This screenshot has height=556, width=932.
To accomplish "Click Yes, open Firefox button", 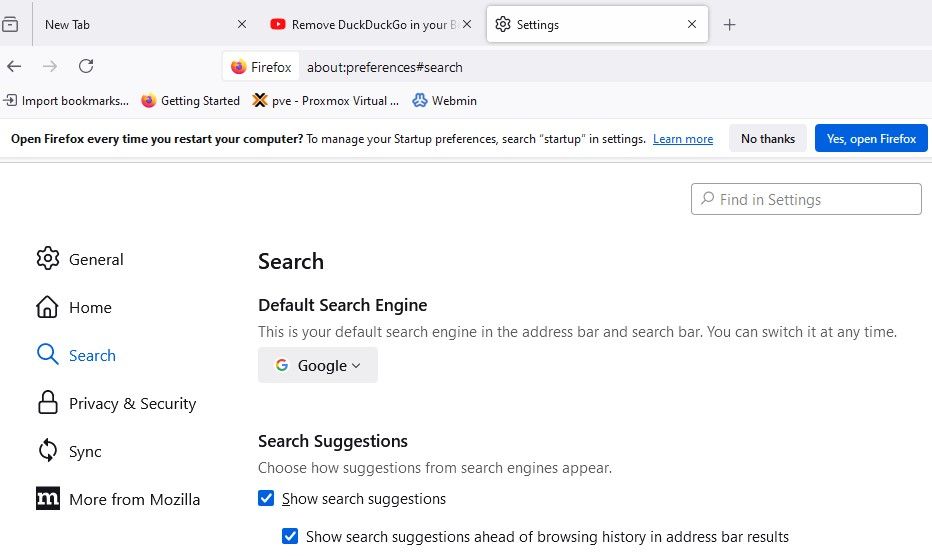I will click(x=871, y=139).
